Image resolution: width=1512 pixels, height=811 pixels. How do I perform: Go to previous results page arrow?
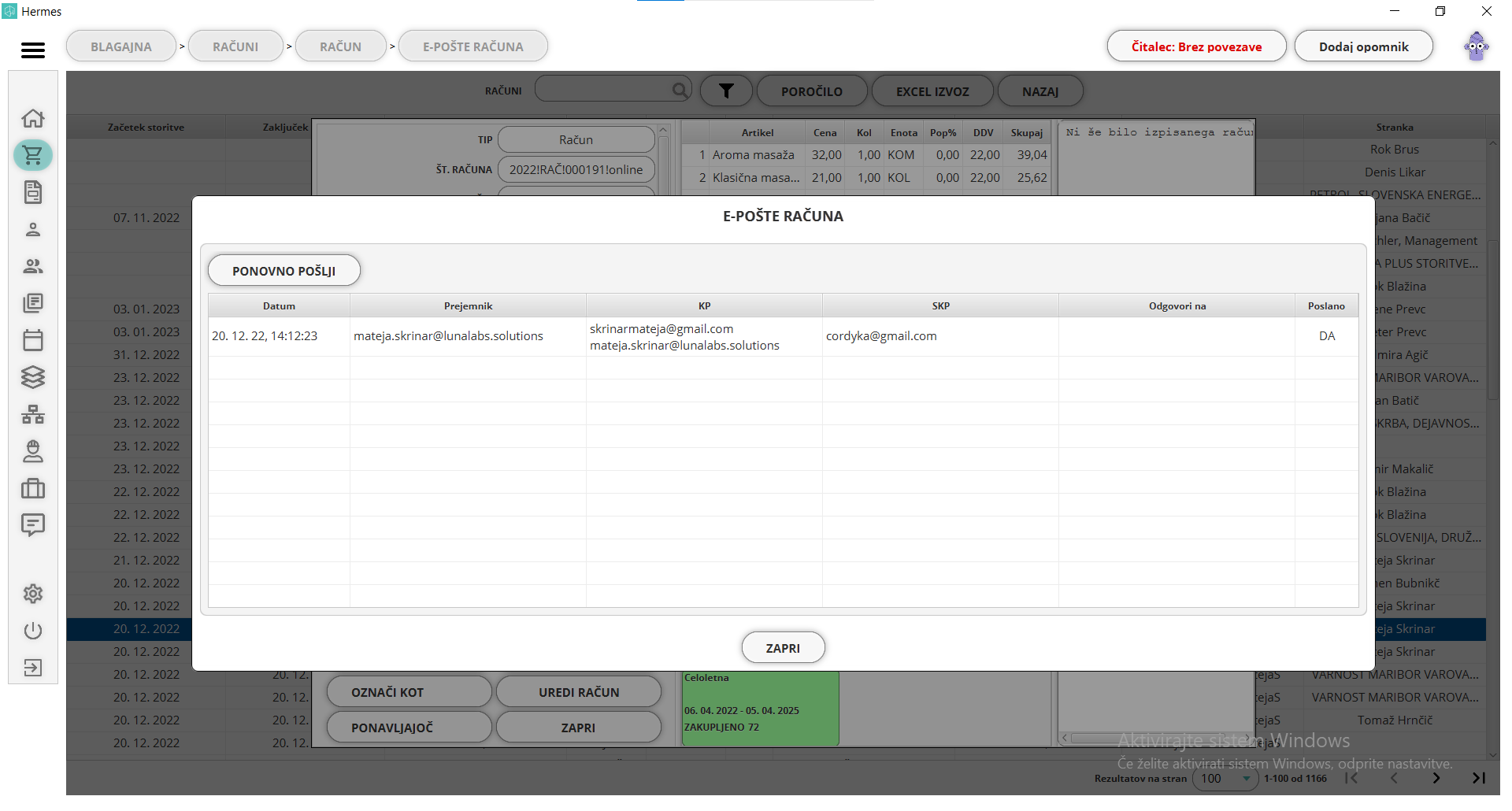[1394, 778]
